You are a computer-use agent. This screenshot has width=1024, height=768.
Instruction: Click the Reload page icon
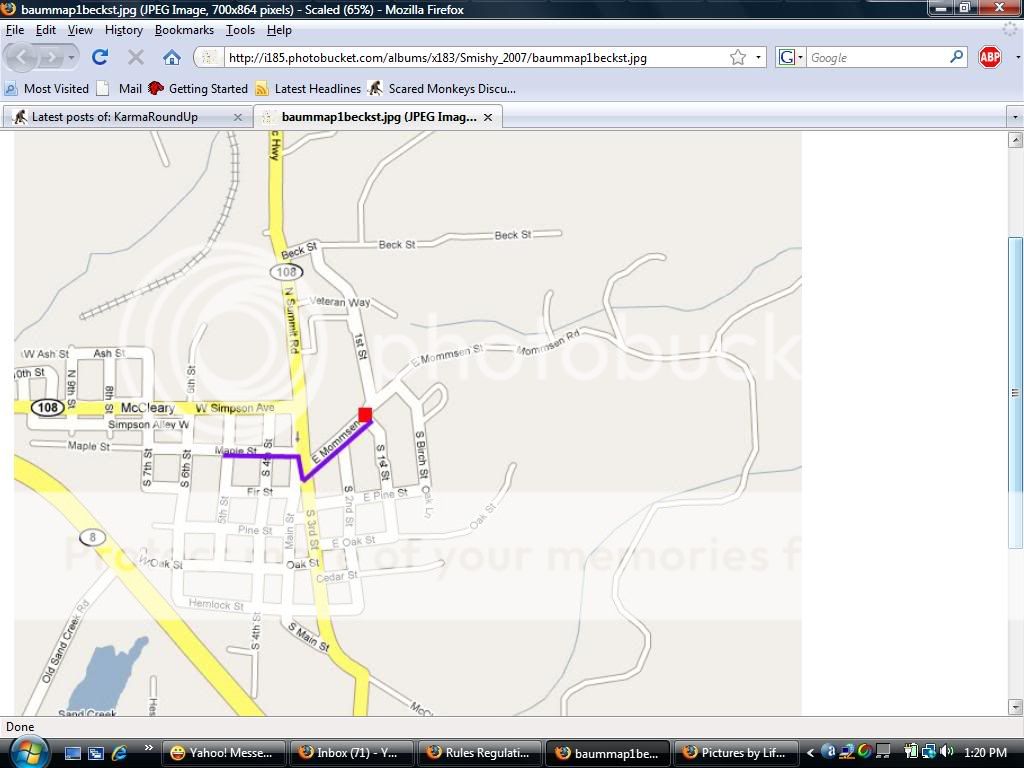pyautogui.click(x=100, y=57)
